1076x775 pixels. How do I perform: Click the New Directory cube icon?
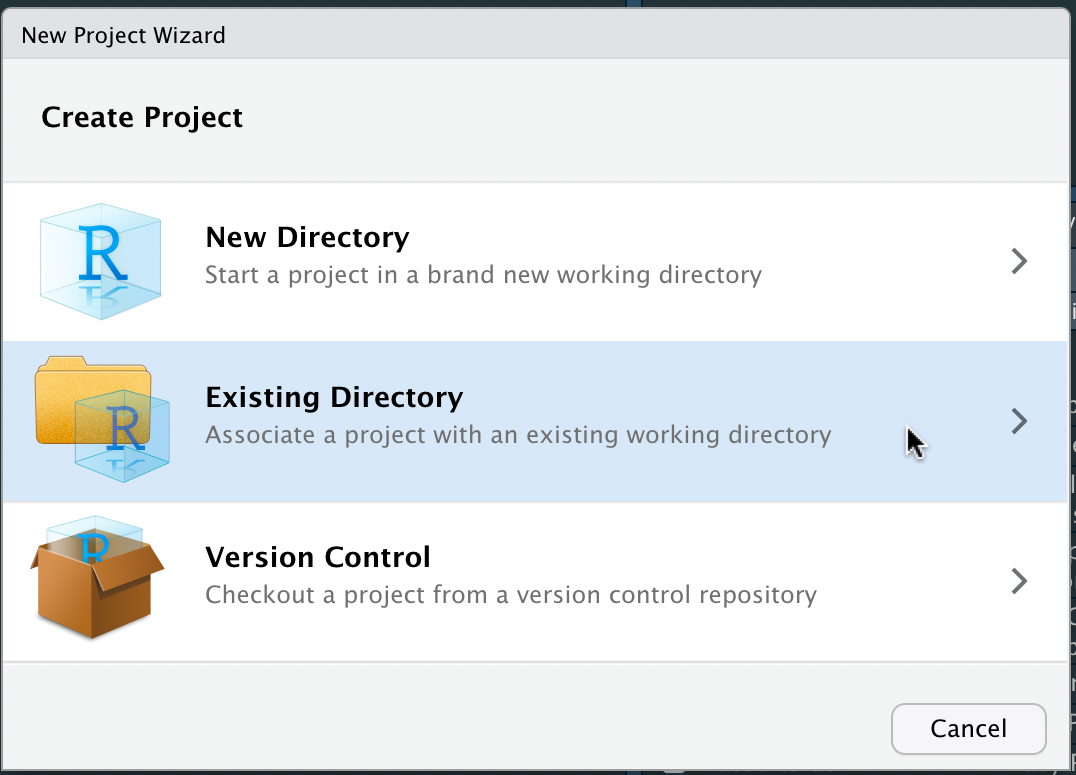[100, 262]
